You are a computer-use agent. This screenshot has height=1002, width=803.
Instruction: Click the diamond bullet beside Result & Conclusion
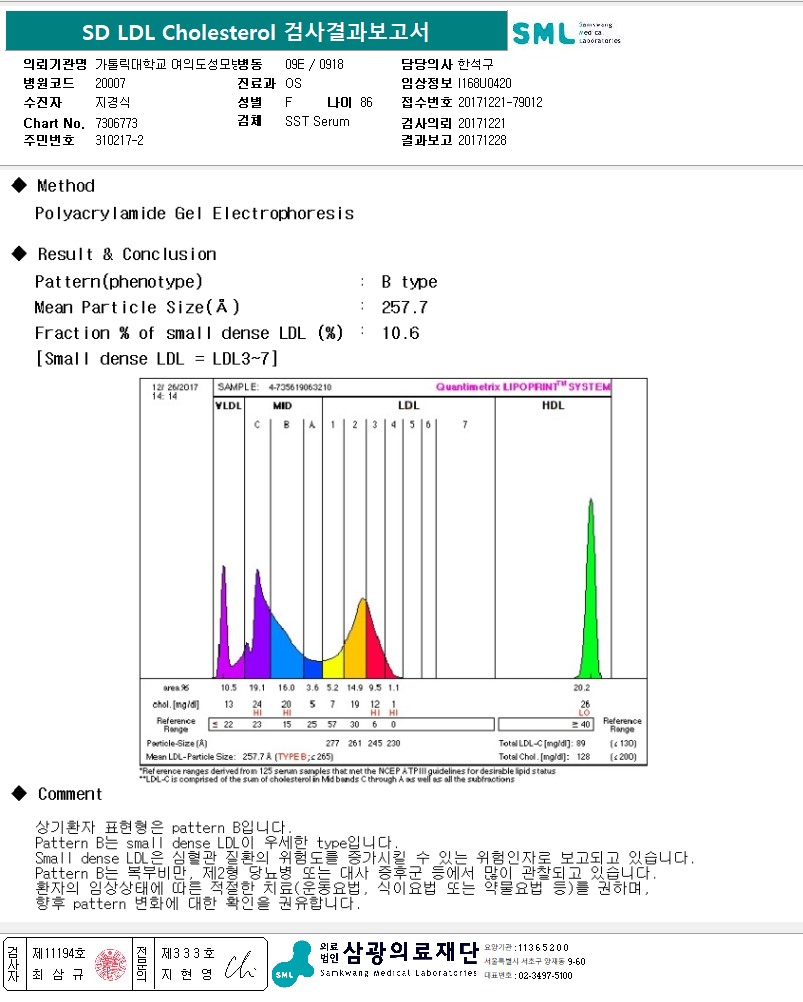19,254
